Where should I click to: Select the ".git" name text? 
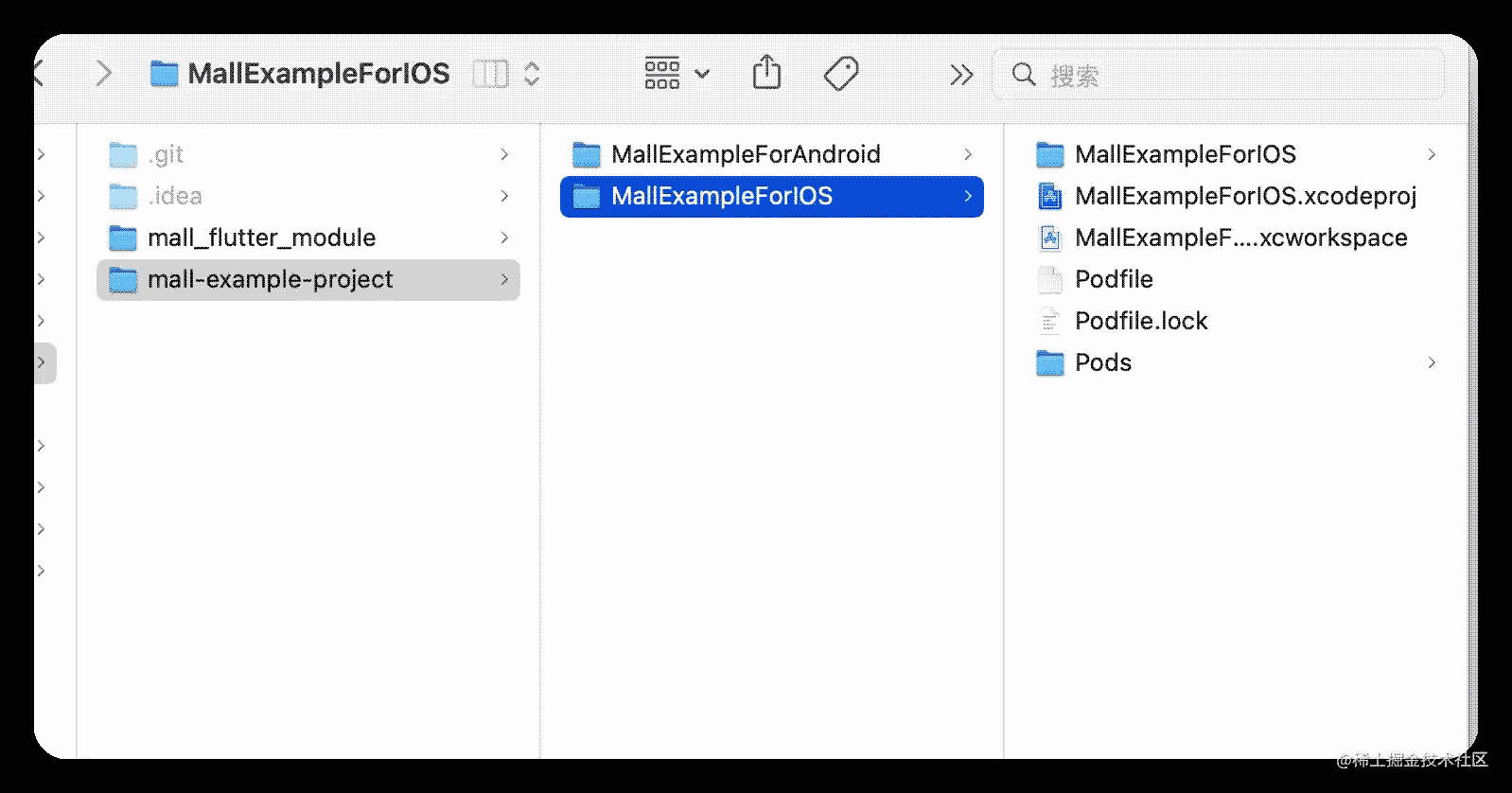pos(166,154)
